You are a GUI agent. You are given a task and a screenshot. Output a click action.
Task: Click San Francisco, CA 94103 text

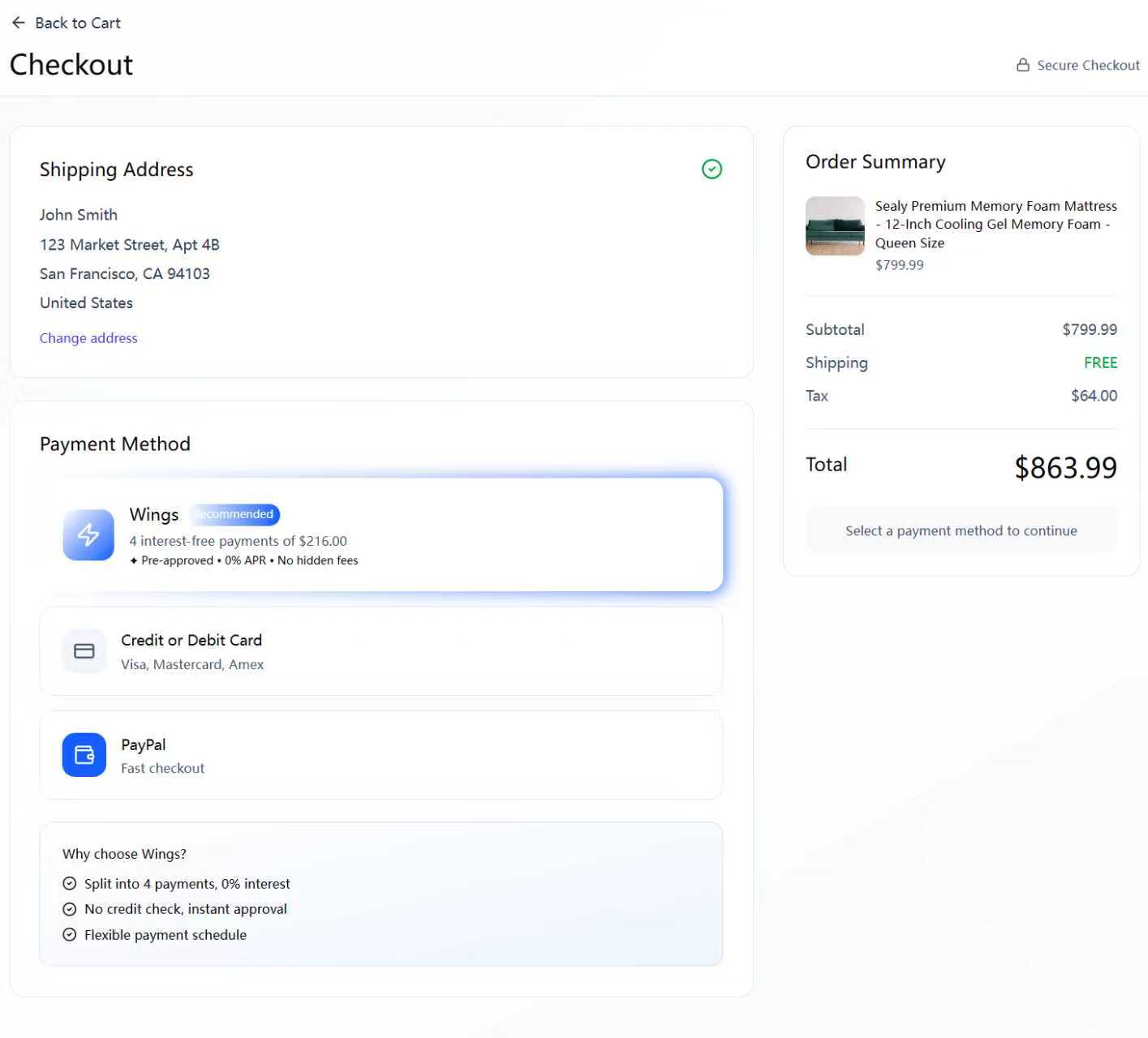[125, 274]
